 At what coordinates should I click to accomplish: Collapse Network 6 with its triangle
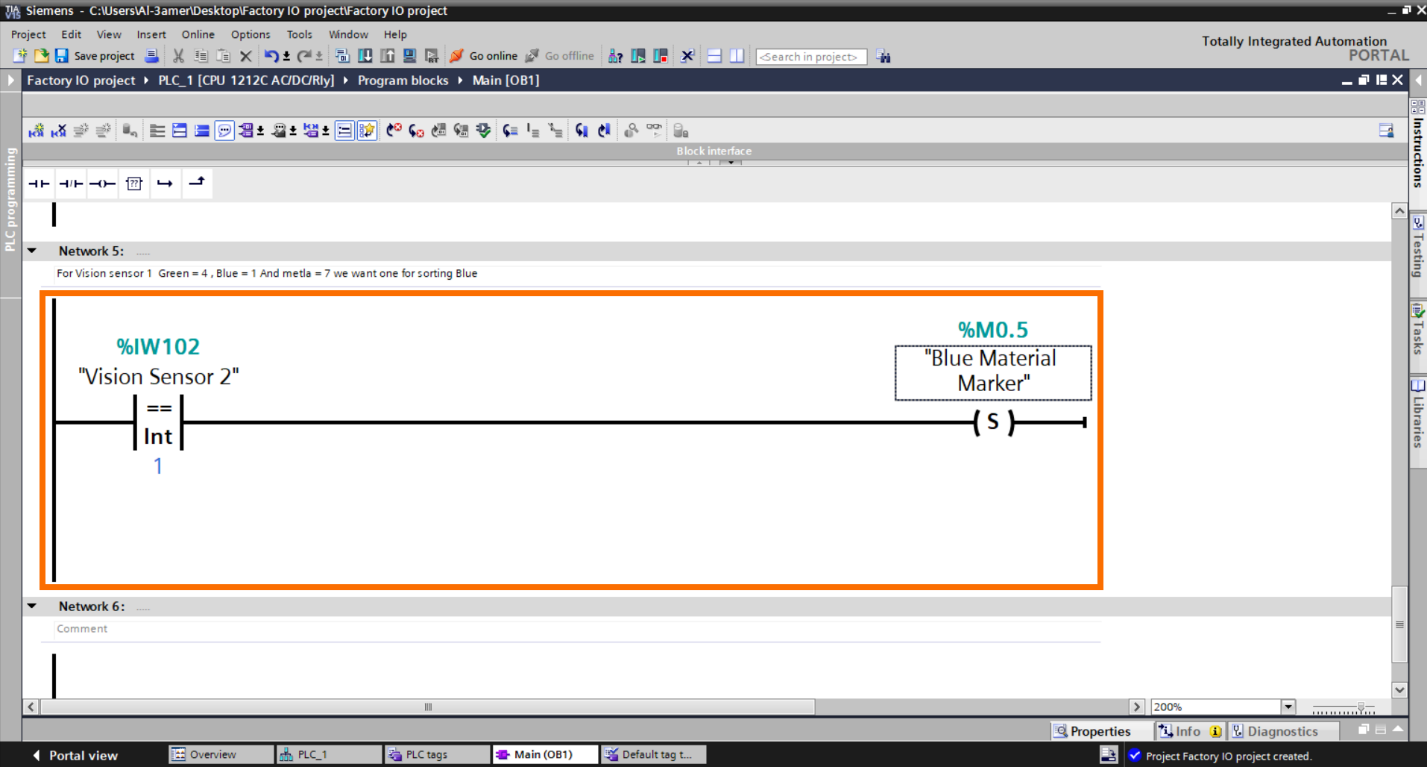point(32,606)
